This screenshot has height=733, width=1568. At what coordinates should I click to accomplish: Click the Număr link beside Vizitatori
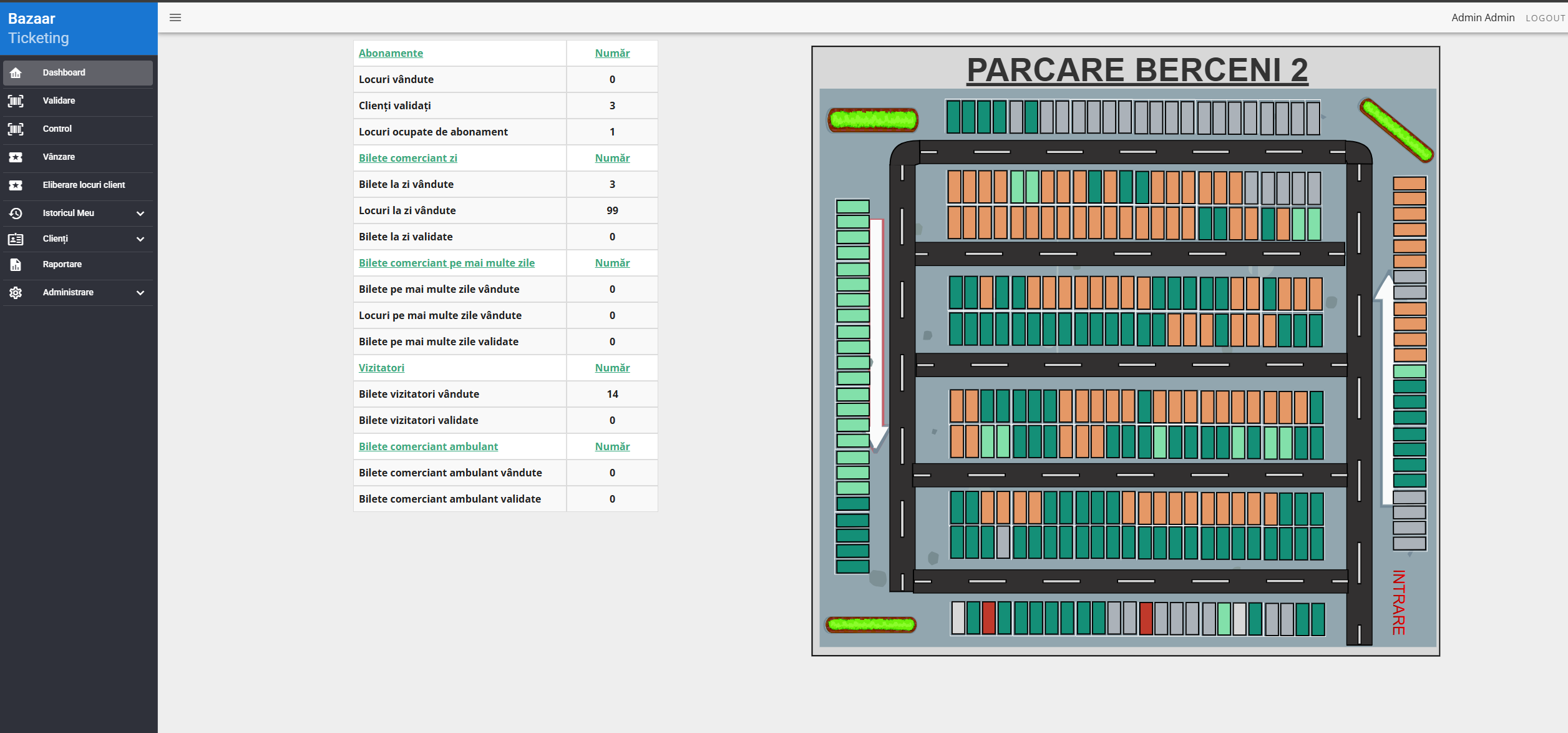(x=612, y=368)
